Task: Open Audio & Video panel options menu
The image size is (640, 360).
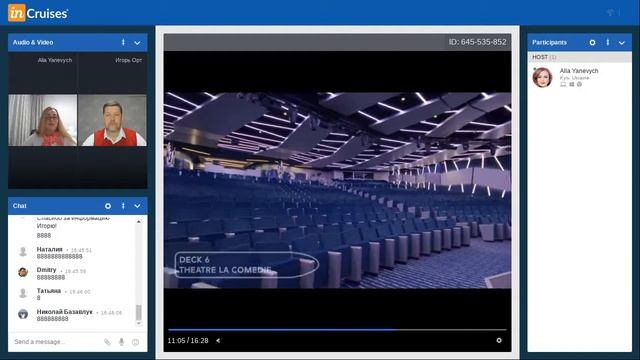Action: pyautogui.click(x=123, y=42)
